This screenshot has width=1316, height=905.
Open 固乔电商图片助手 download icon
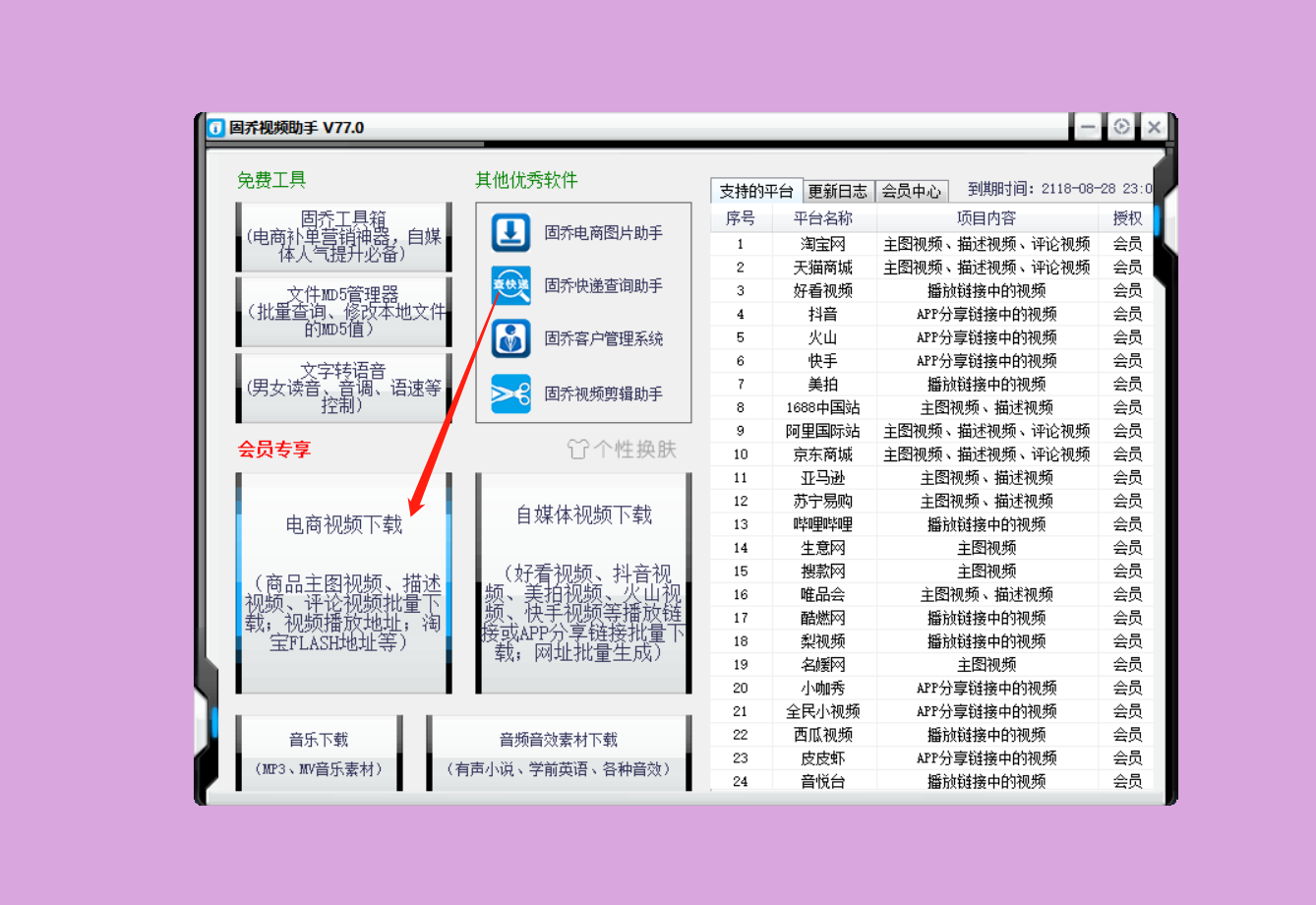point(511,233)
